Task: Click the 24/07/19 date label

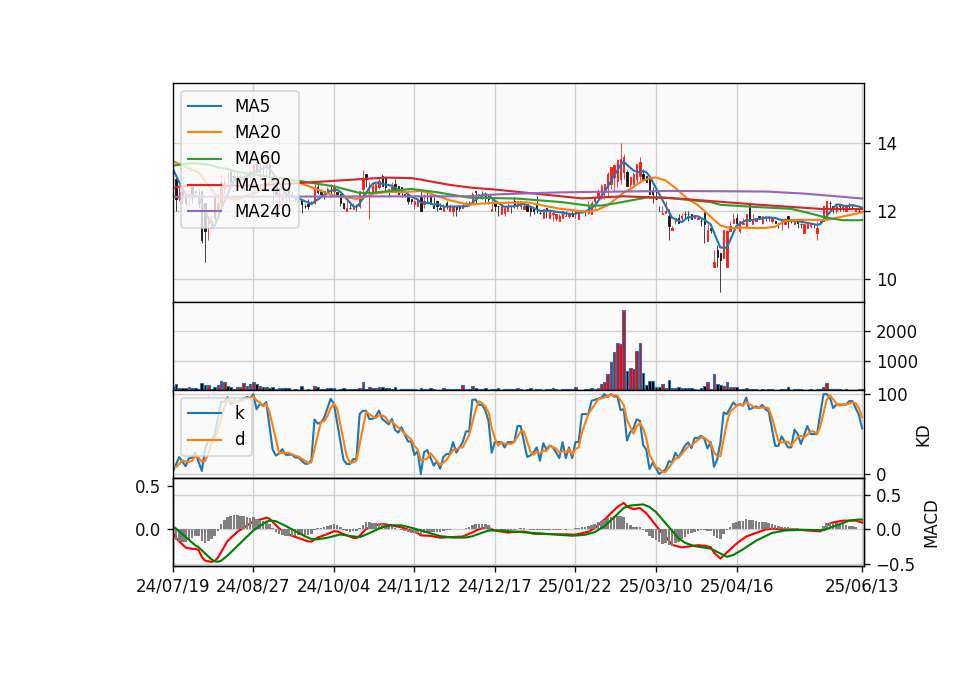Action: point(173,586)
